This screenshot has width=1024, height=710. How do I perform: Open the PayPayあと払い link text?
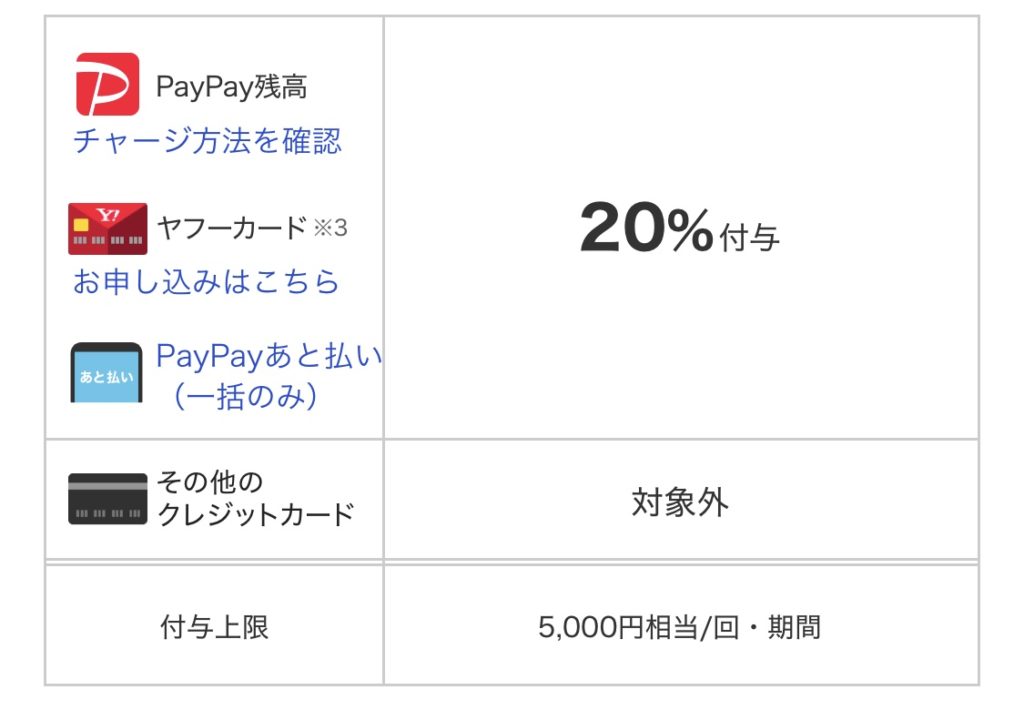(269, 356)
